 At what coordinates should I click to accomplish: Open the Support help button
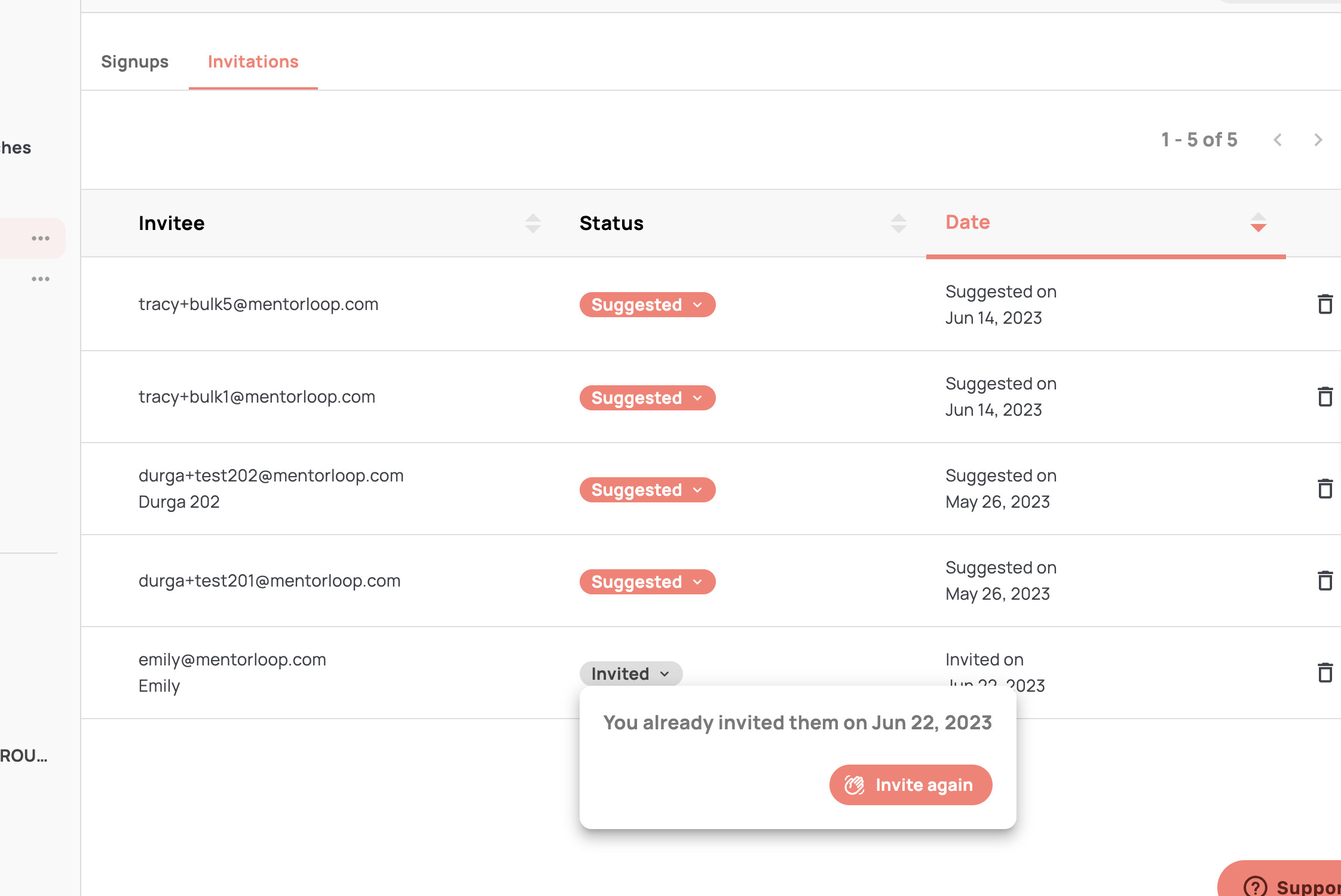1285,885
